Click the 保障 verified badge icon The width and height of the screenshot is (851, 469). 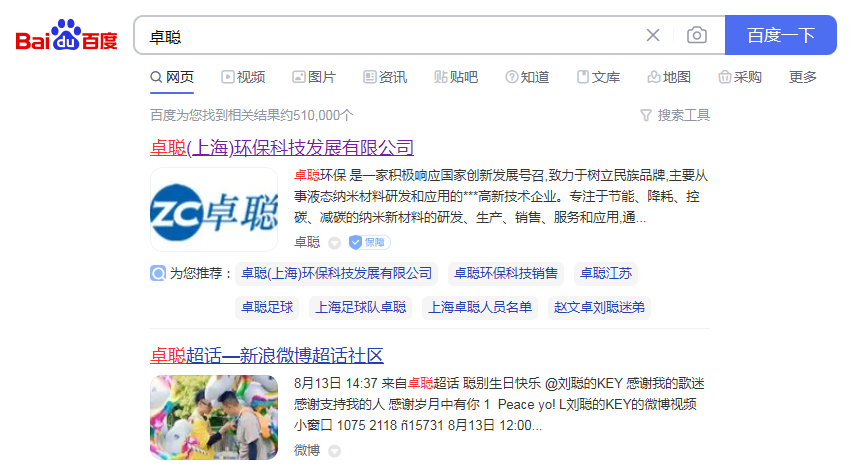pos(370,242)
